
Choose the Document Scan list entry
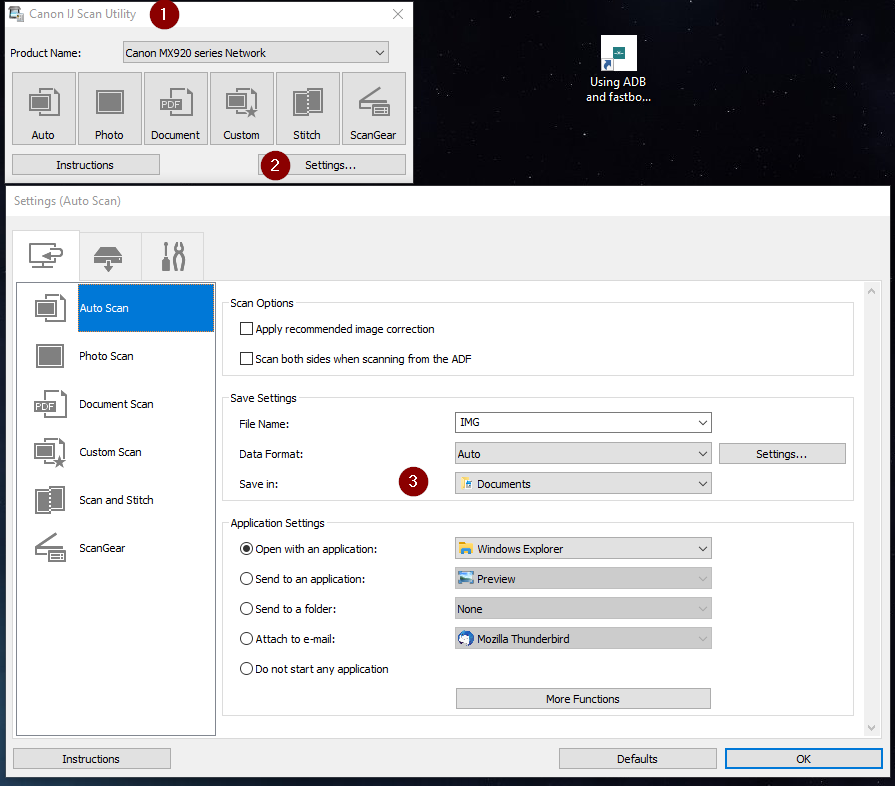[x=116, y=404]
